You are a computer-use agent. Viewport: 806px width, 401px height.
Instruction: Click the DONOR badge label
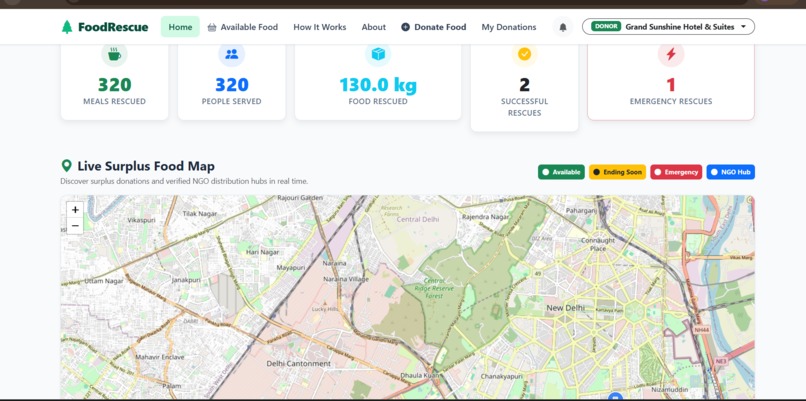coord(606,27)
